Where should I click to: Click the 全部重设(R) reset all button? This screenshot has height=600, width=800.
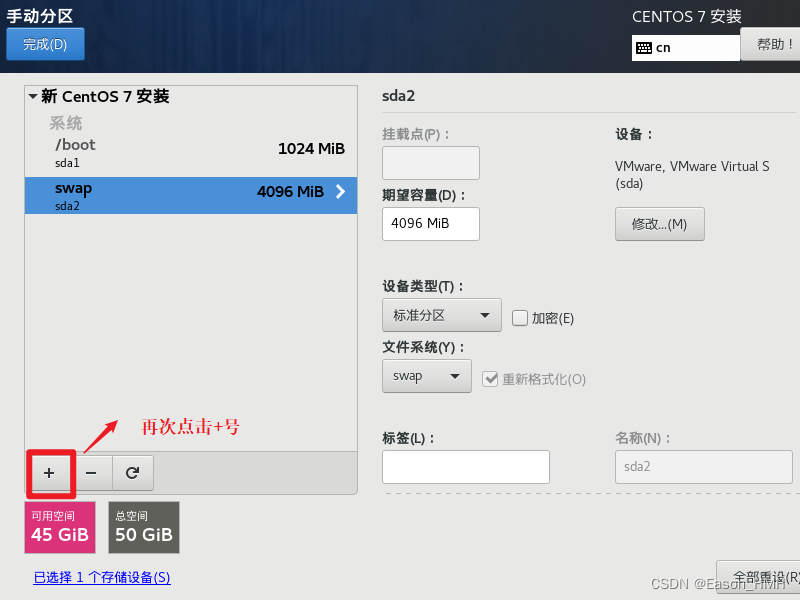coord(758,577)
